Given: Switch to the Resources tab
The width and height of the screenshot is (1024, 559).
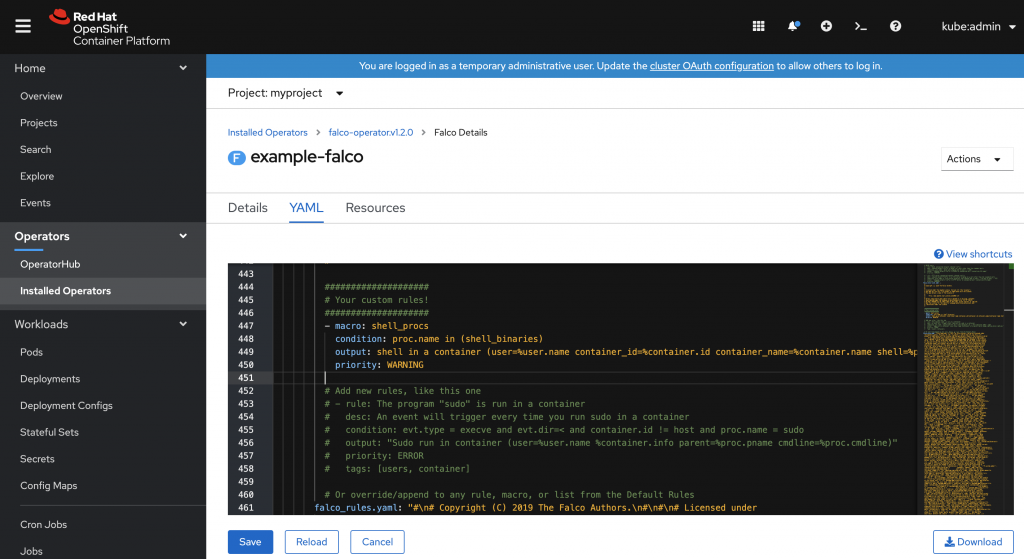Looking at the screenshot, I should click(x=376, y=208).
